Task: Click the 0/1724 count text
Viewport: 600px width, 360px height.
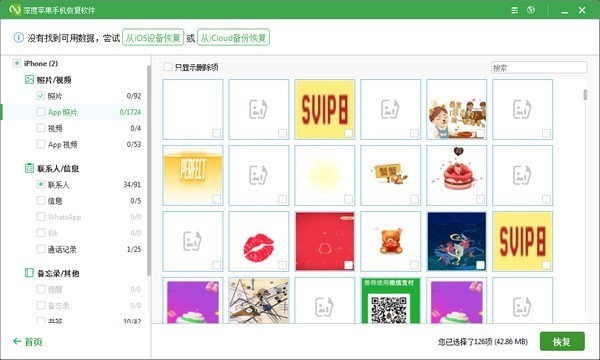Action: (x=130, y=112)
